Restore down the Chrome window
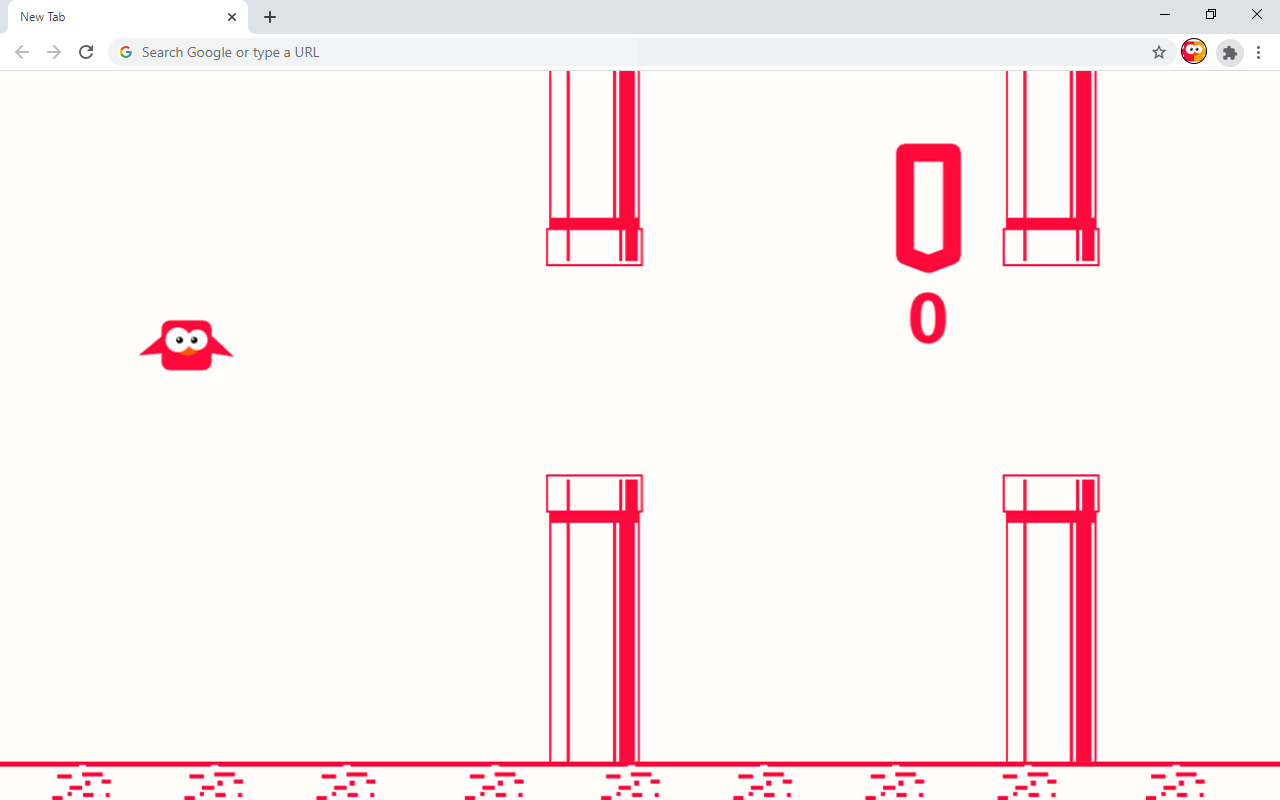The height and width of the screenshot is (800, 1280). [x=1211, y=15]
